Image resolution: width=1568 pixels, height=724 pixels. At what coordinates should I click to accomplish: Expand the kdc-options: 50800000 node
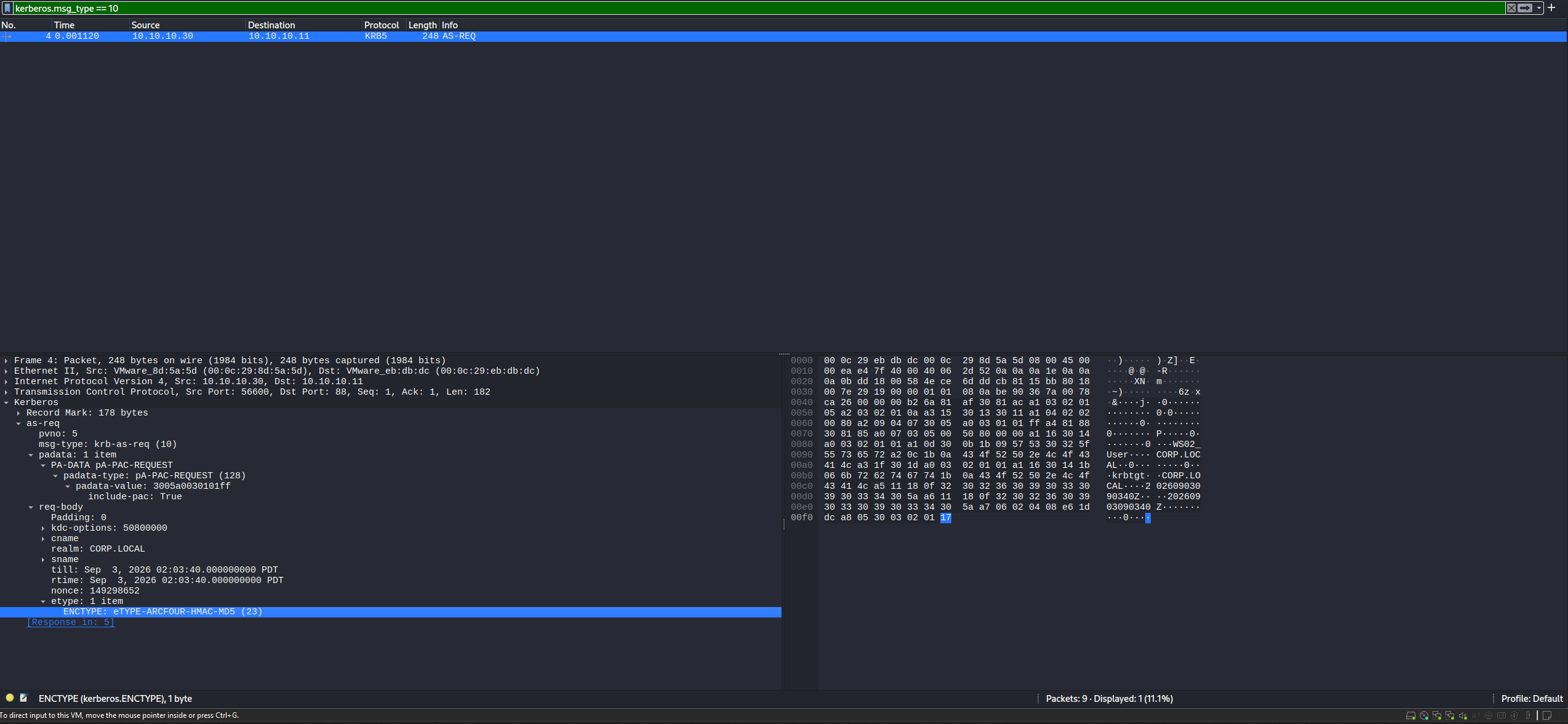(x=43, y=528)
